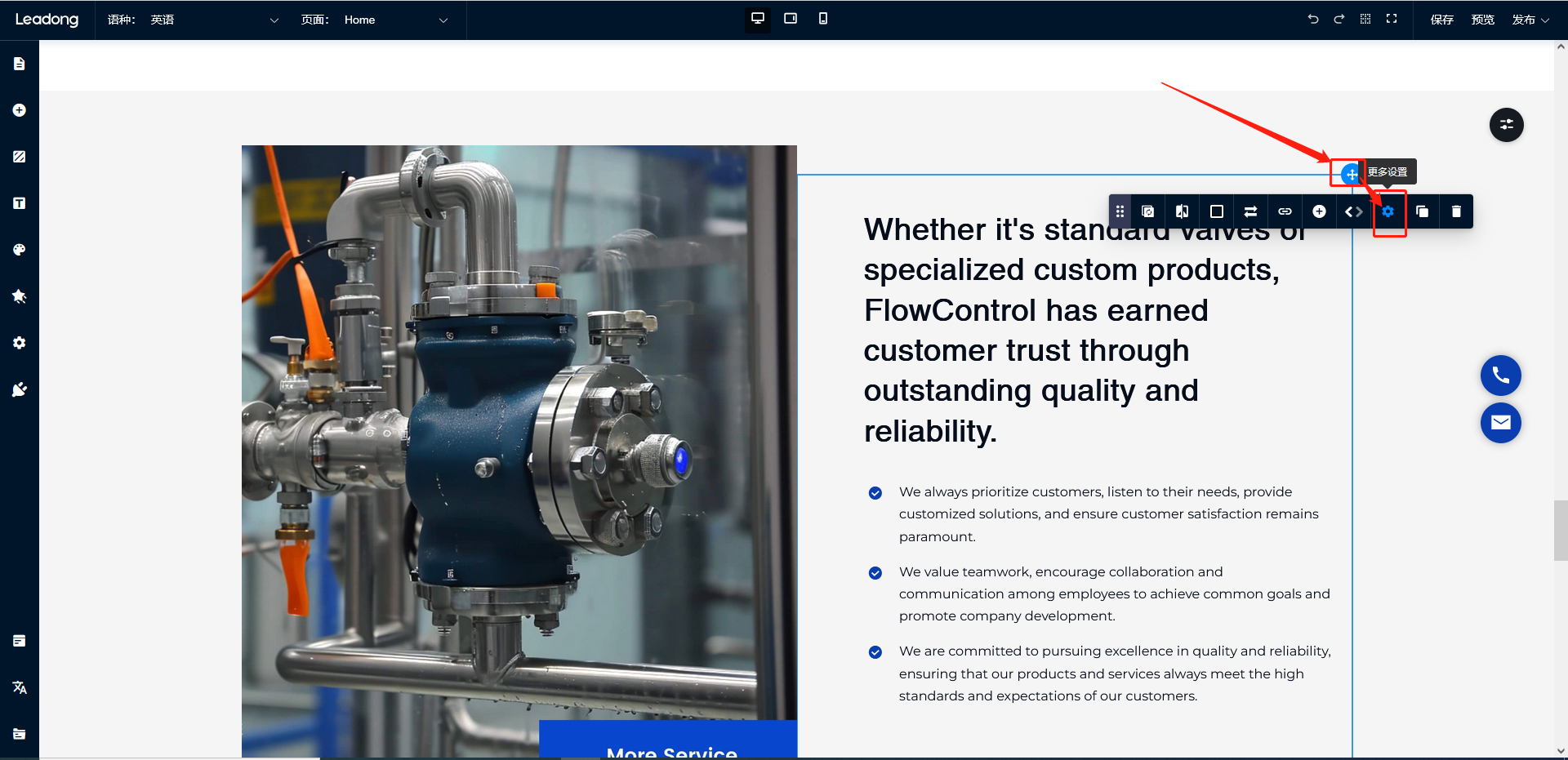Click the chain link icon in toolbar
This screenshot has height=760, width=1568.
[1285, 211]
